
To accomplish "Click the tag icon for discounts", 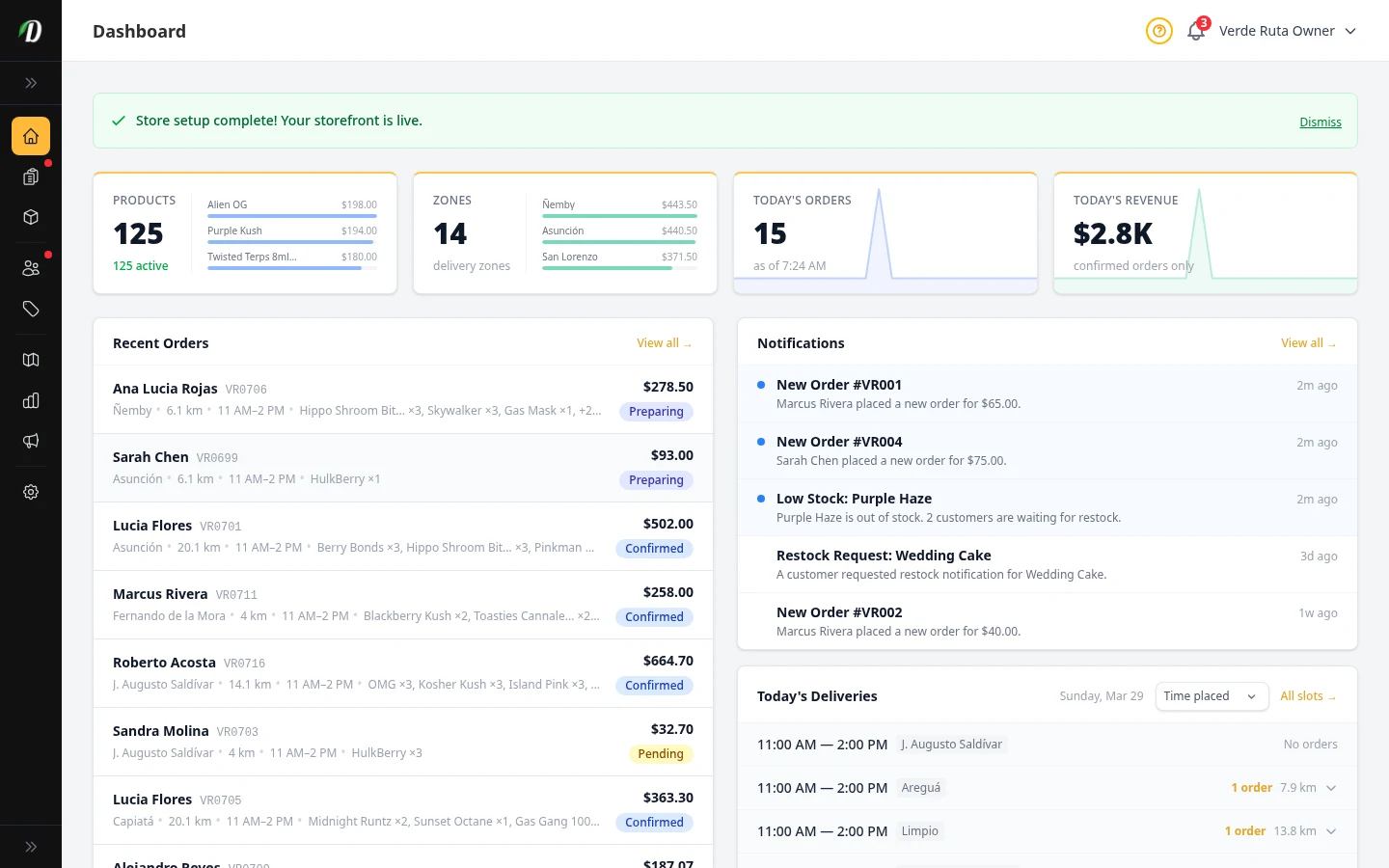I will point(31,310).
